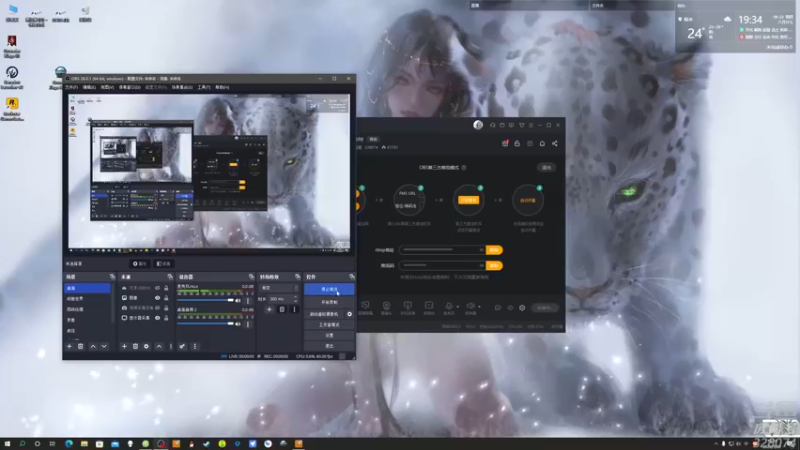Copy the rtmp address with orange button

494,250
